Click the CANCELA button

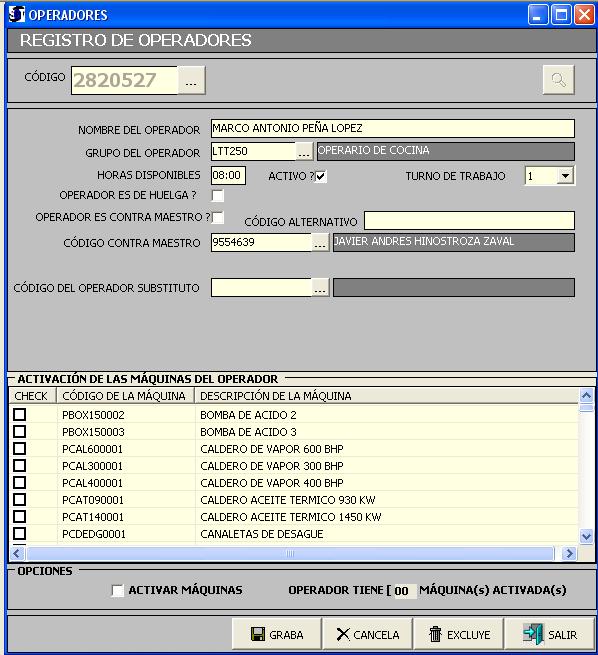coord(367,635)
